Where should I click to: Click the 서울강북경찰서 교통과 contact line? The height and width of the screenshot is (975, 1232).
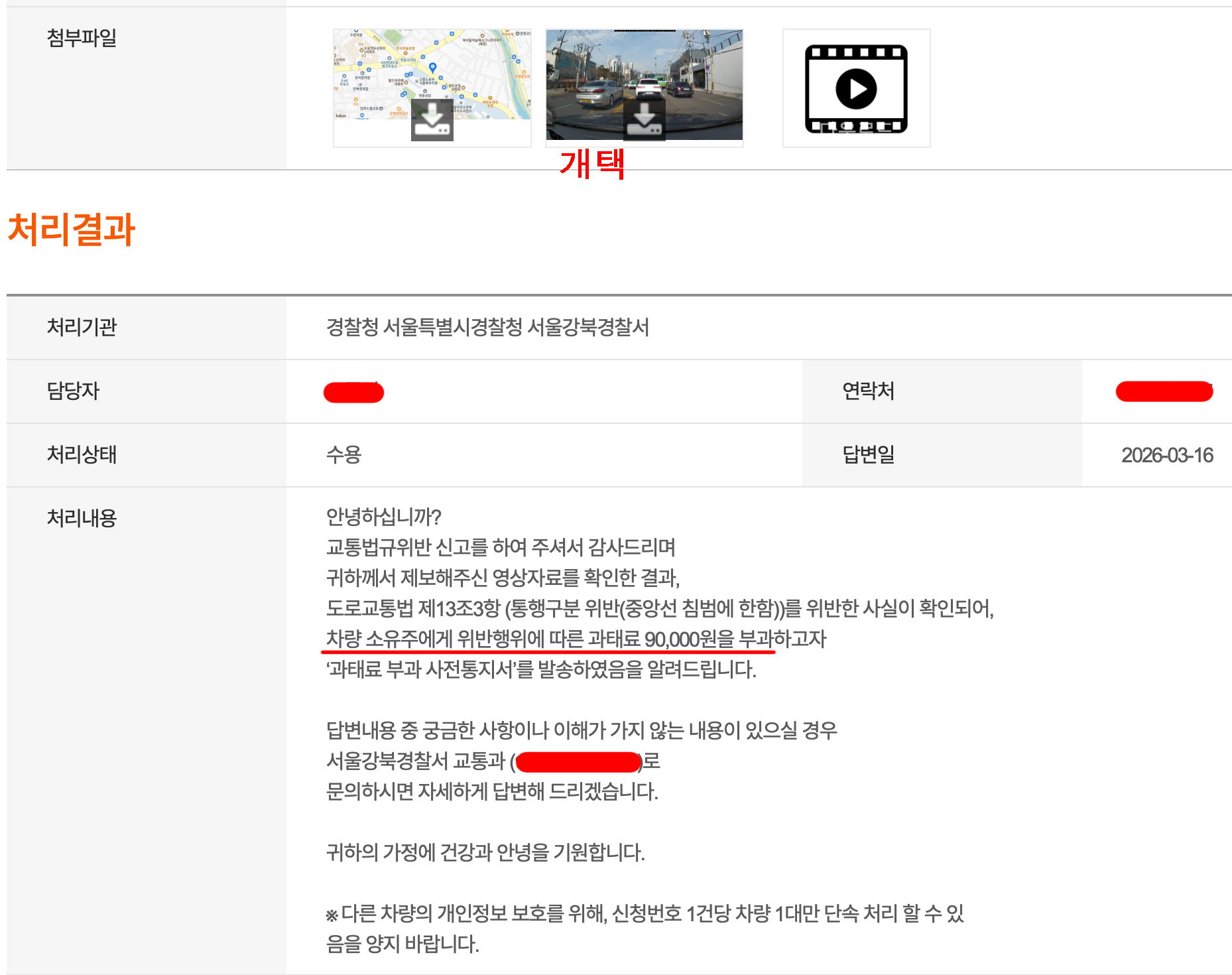tap(493, 761)
